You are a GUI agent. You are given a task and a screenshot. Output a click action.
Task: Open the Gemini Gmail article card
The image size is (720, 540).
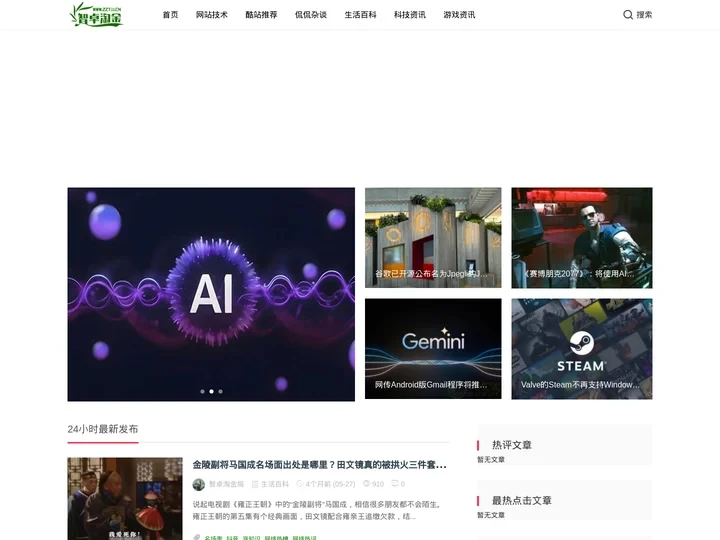433,349
